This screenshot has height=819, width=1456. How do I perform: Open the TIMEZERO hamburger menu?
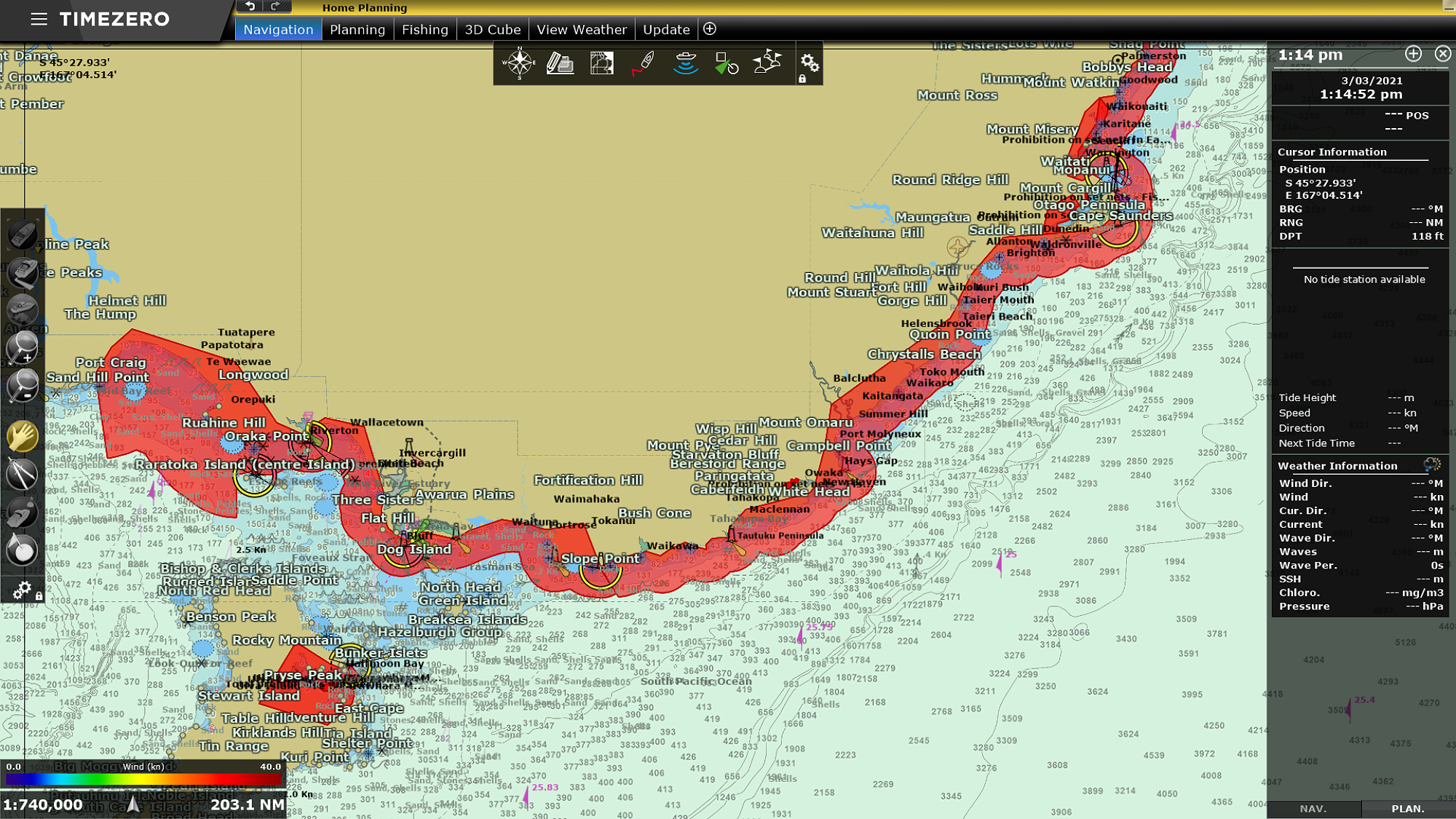39,19
